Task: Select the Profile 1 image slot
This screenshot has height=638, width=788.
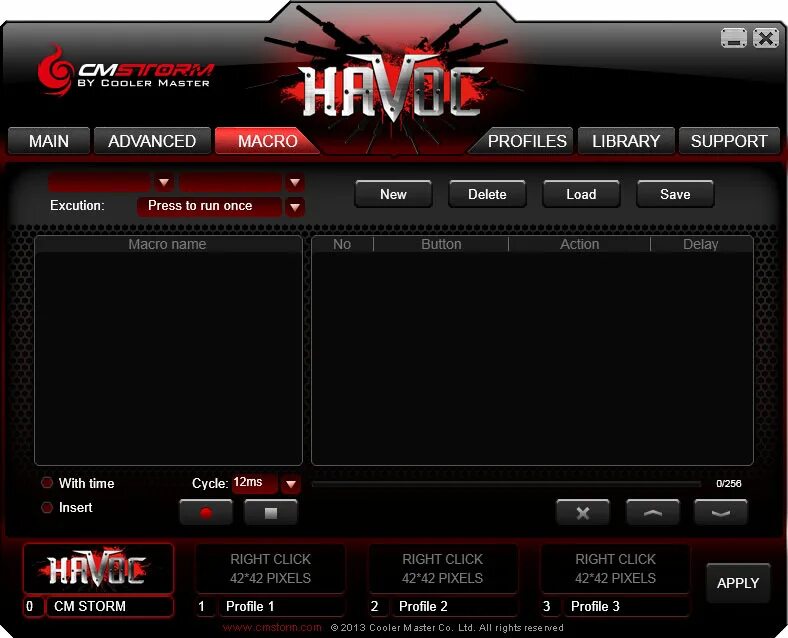Action: pos(270,569)
